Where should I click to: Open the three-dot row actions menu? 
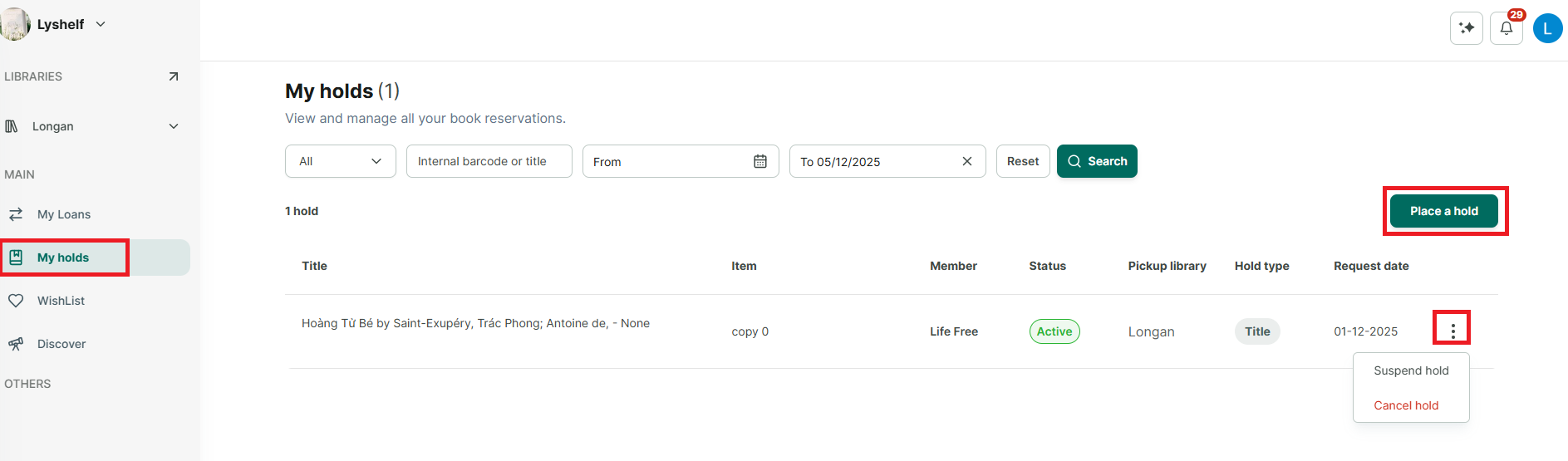[1452, 331]
